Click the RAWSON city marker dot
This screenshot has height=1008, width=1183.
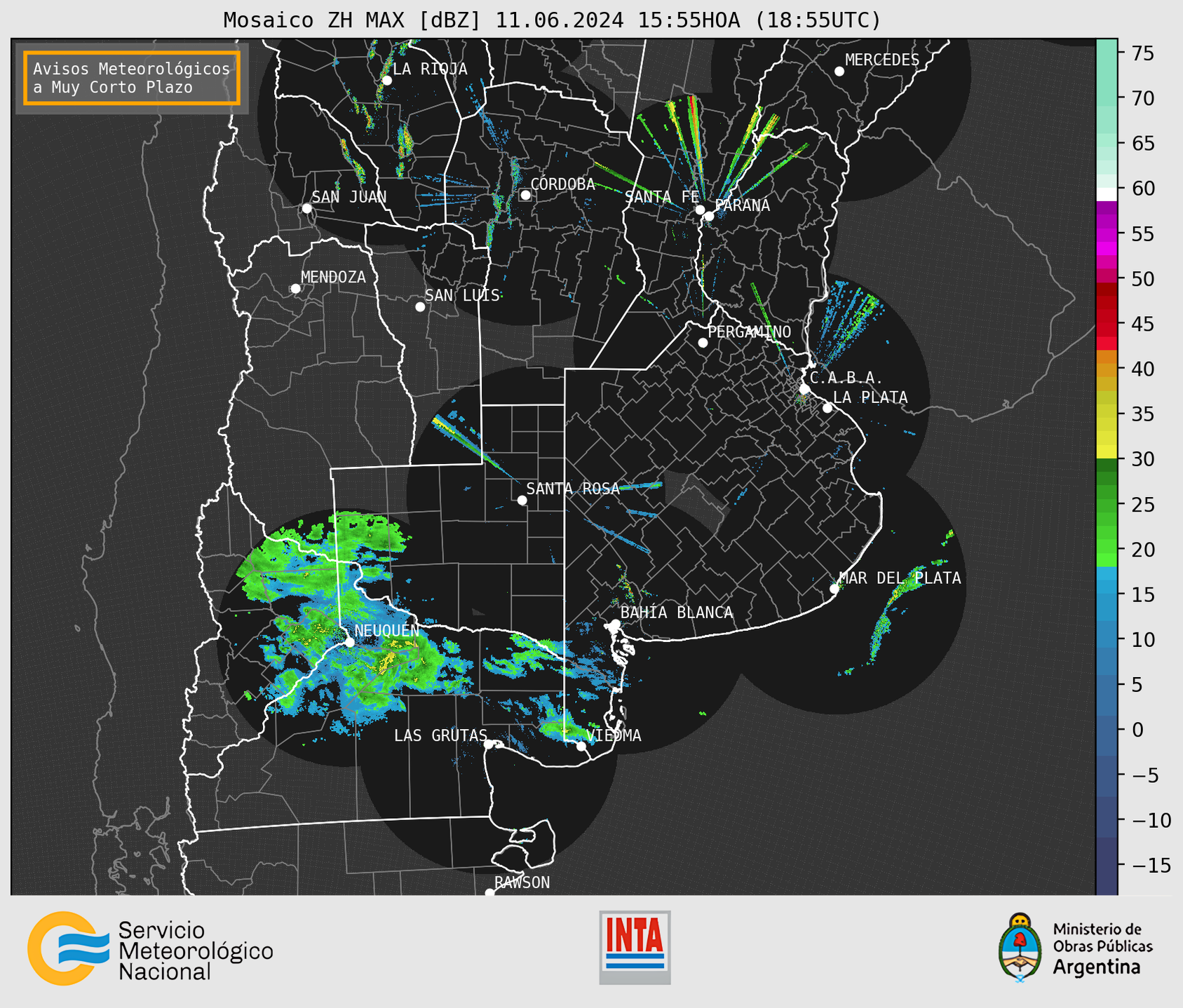489,893
